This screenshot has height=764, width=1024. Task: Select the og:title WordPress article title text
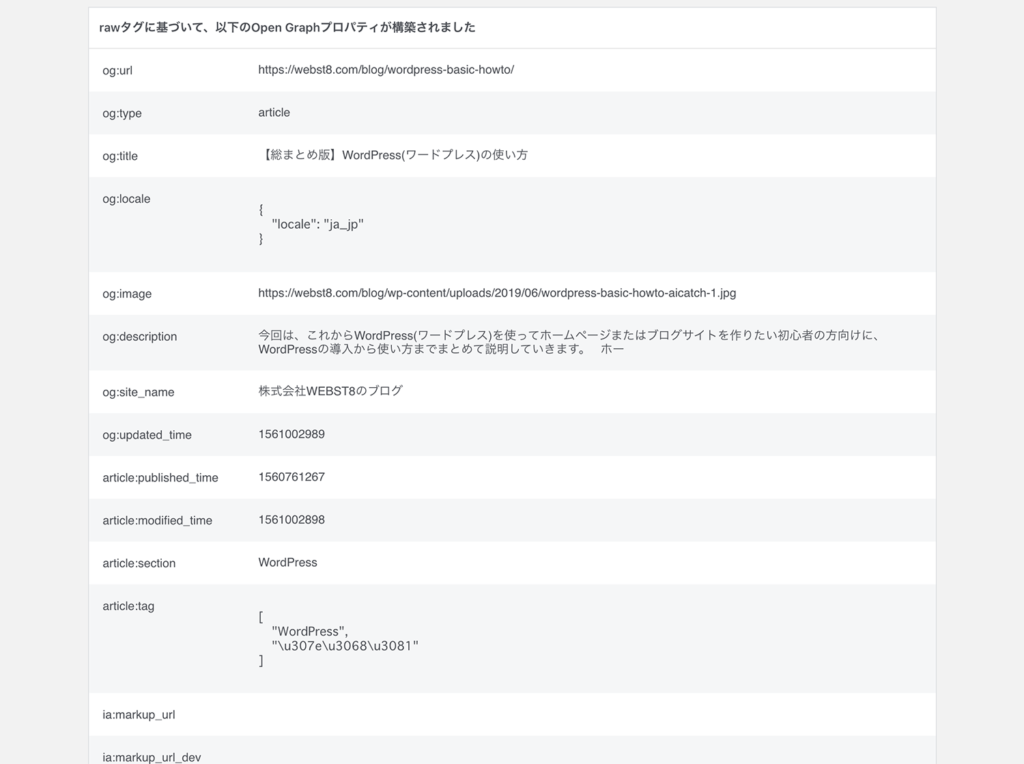(392, 155)
